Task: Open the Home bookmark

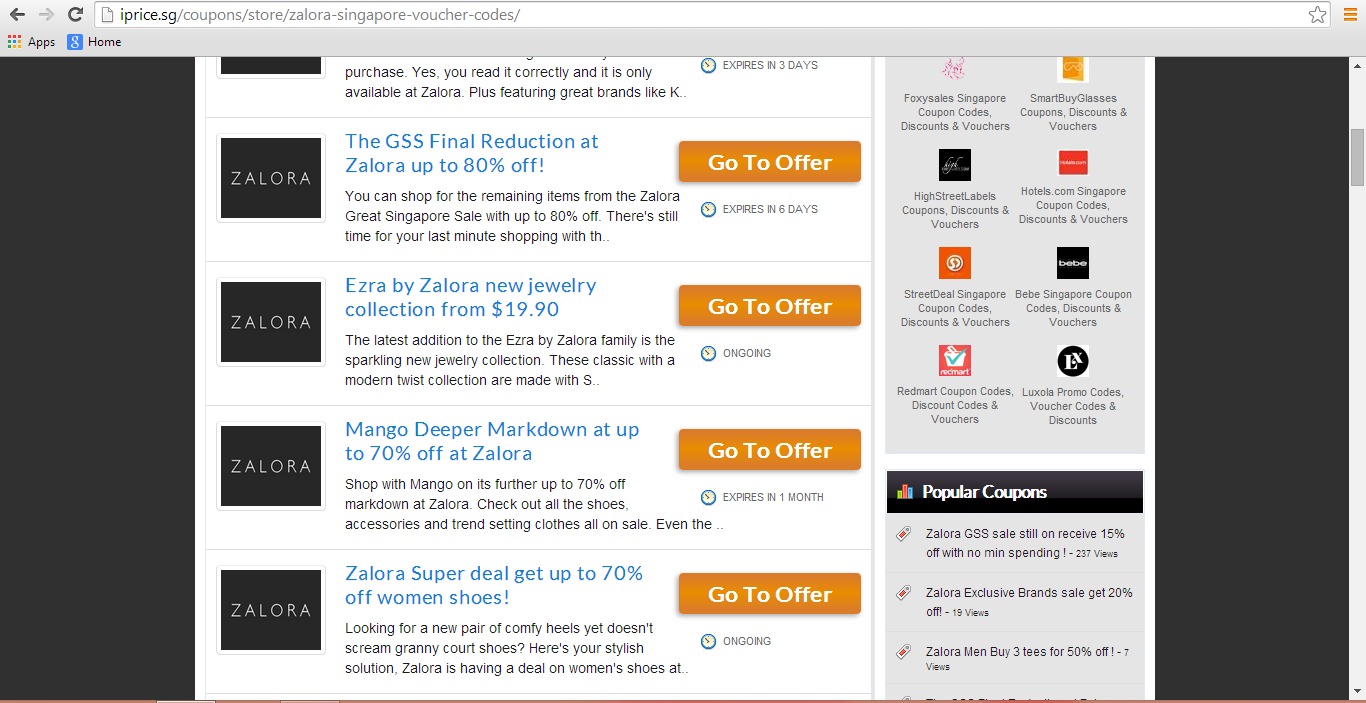Action: click(x=94, y=42)
